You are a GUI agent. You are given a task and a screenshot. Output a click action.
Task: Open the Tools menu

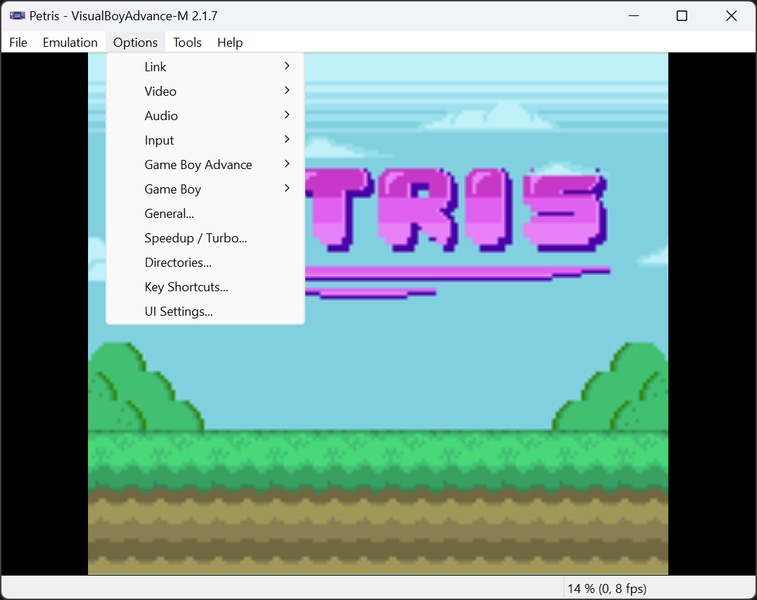(187, 42)
